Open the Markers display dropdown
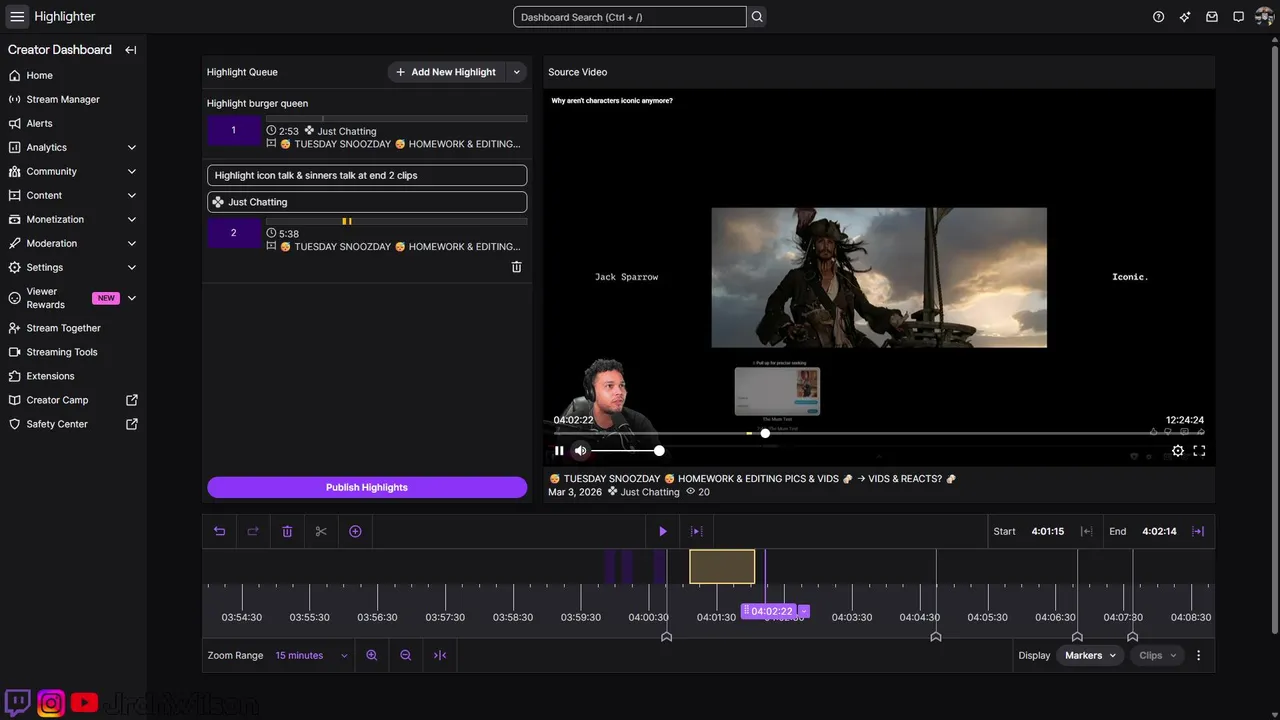The height and width of the screenshot is (720, 1280). [1090, 655]
